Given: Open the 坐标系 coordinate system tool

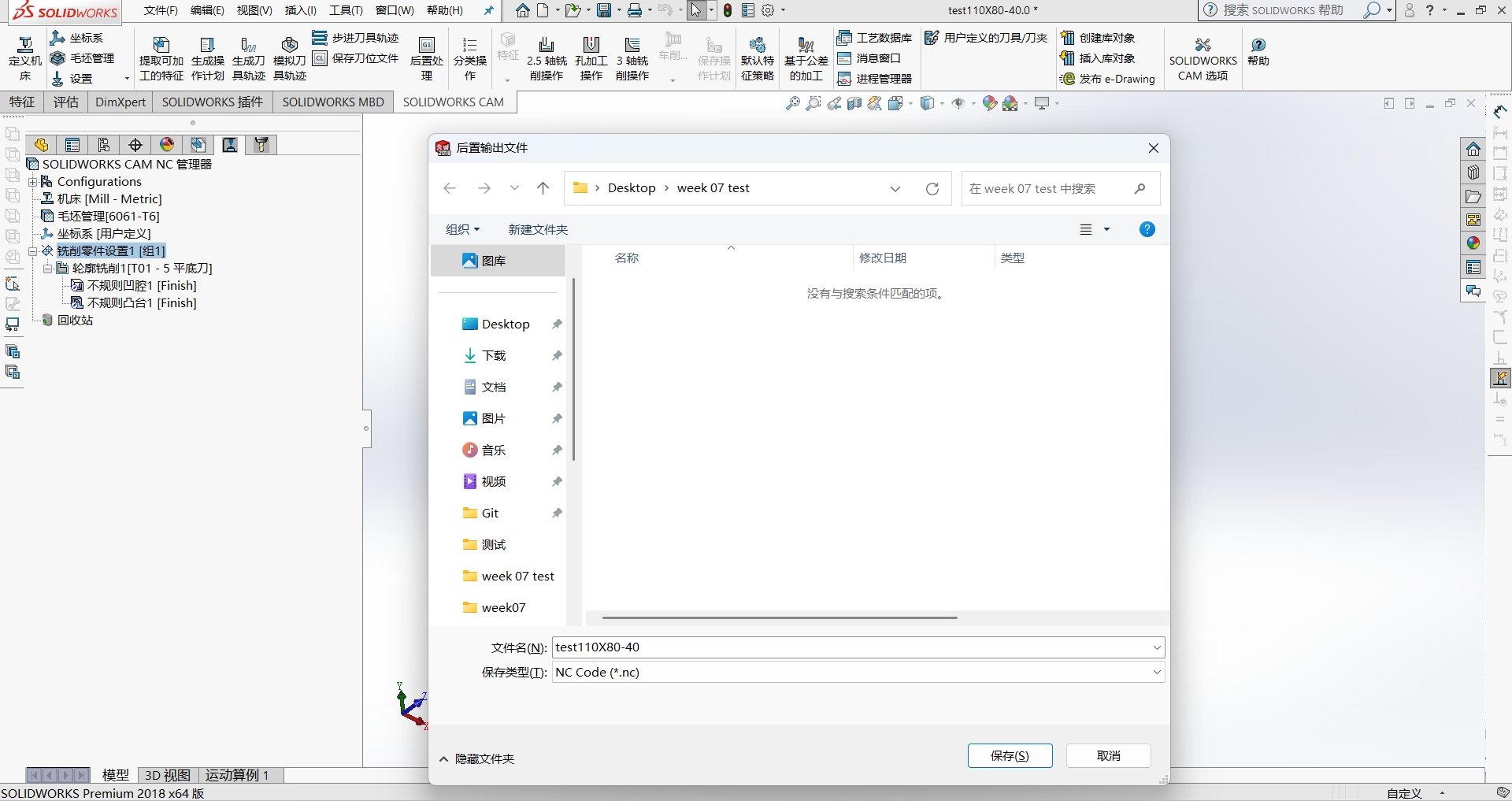Looking at the screenshot, I should pos(76,38).
